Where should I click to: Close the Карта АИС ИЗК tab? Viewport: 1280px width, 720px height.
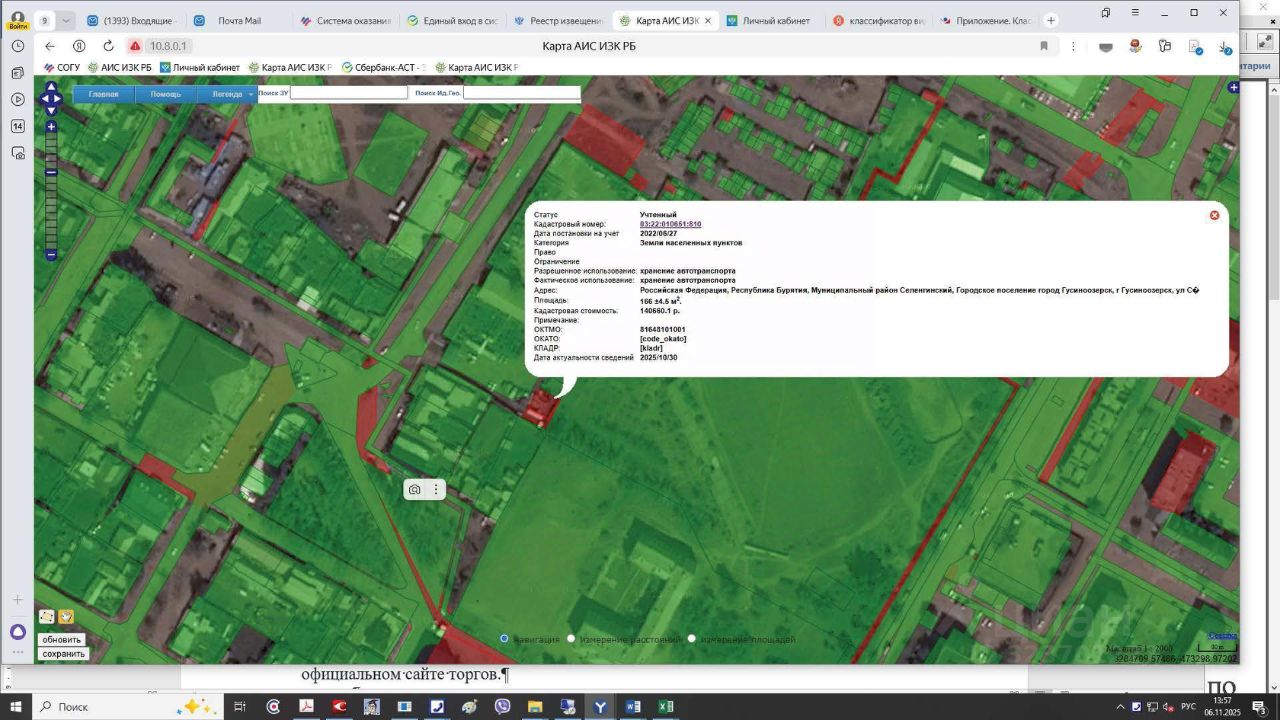point(708,20)
